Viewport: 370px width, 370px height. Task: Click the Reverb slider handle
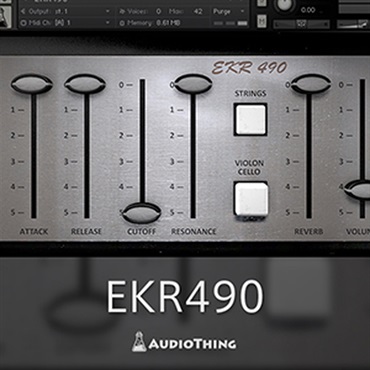click(310, 84)
